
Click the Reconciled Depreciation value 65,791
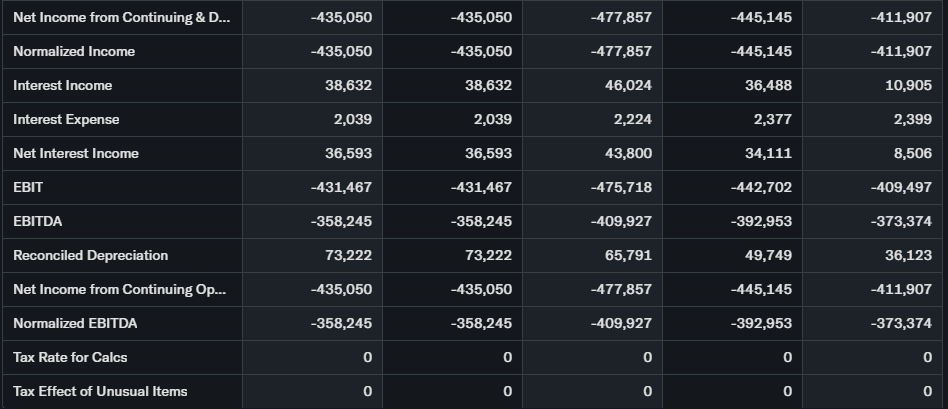point(628,256)
